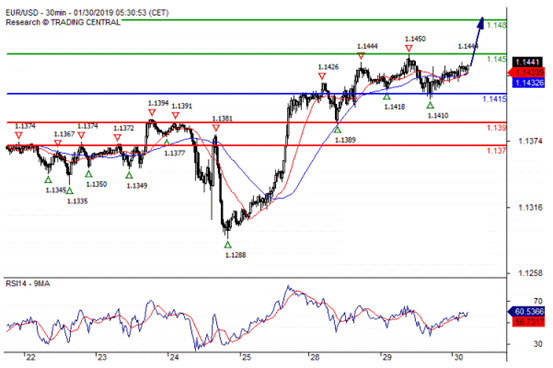Click the blue pivot line label 1.1415
Image resolution: width=553 pixels, height=368 pixels.
(x=494, y=99)
